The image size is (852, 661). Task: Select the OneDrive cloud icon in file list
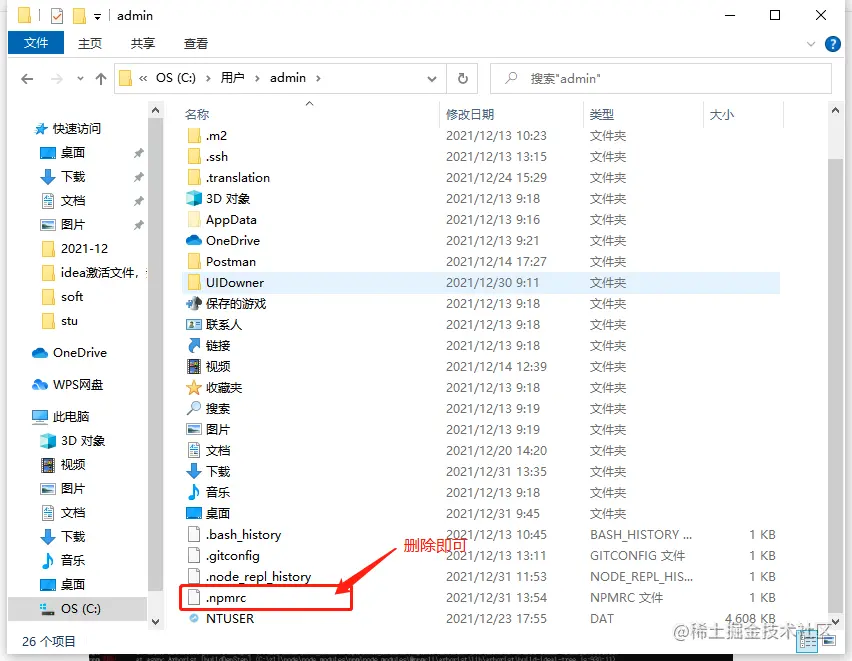[194, 240]
